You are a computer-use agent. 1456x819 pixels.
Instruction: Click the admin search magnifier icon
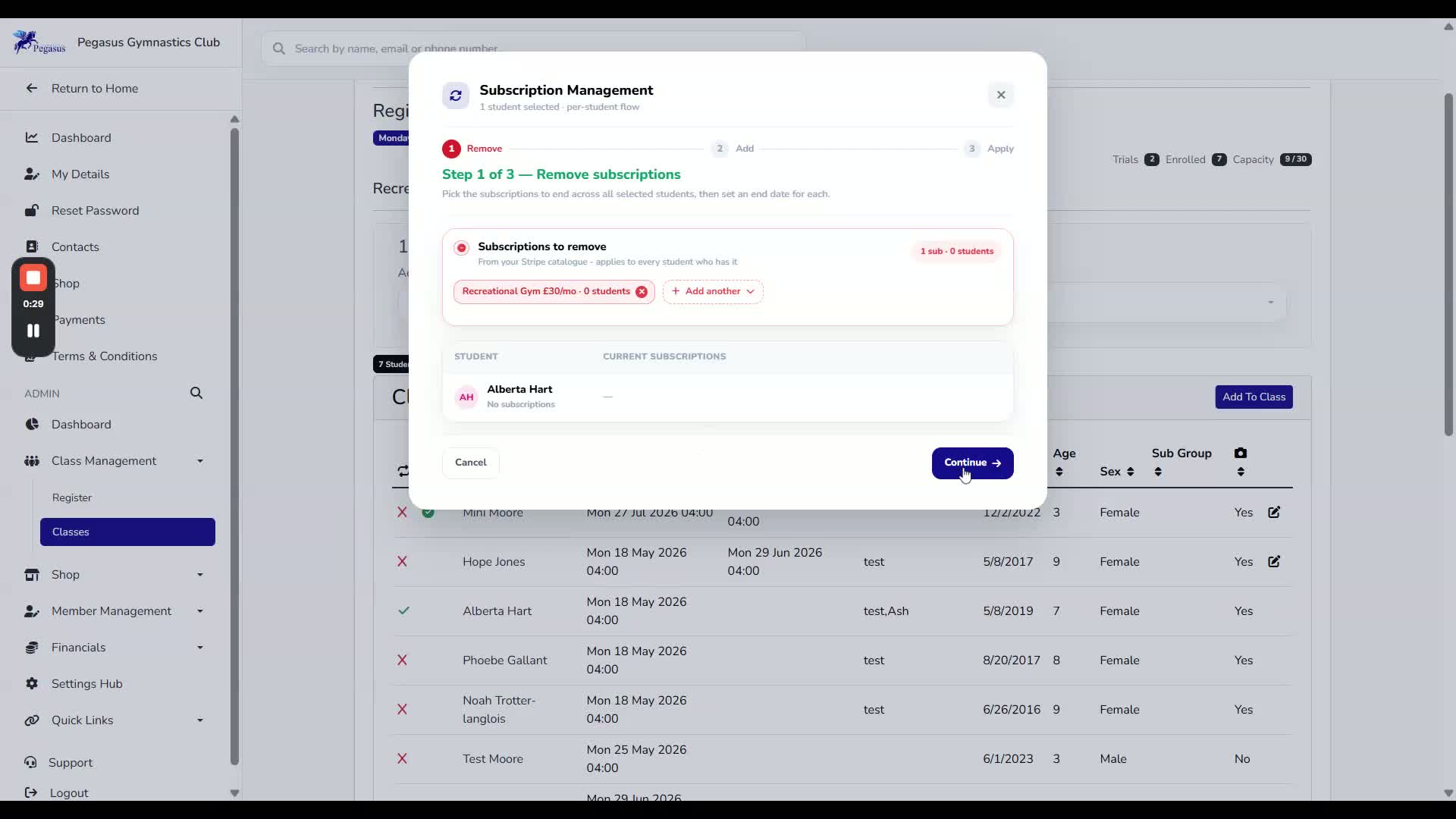coord(196,393)
